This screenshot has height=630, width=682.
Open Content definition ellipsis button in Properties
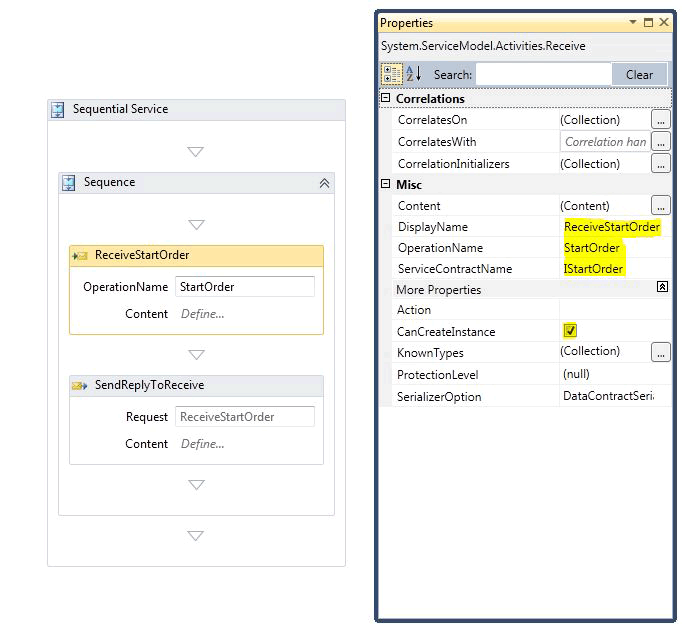[661, 205]
